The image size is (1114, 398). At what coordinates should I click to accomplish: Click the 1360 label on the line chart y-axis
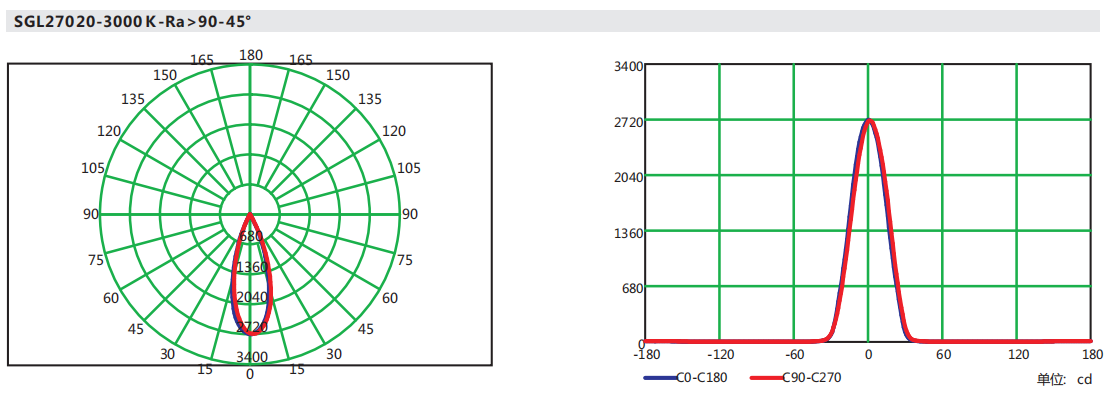[628, 232]
